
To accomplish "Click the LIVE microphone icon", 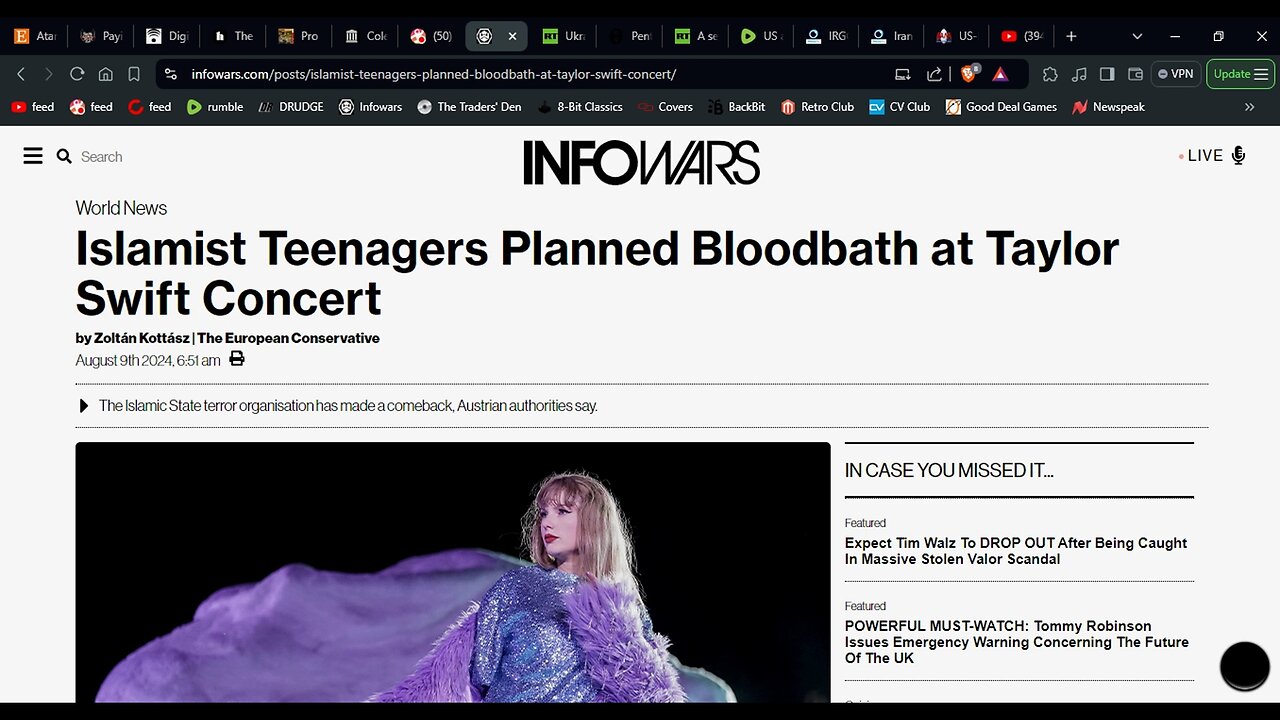I will [x=1239, y=155].
